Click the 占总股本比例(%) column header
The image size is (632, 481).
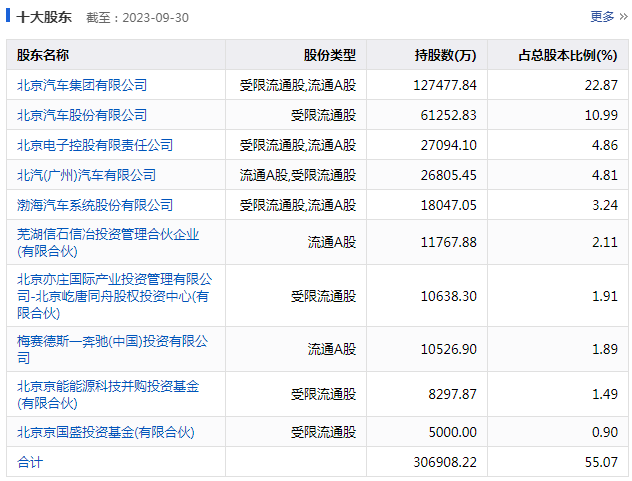(567, 55)
